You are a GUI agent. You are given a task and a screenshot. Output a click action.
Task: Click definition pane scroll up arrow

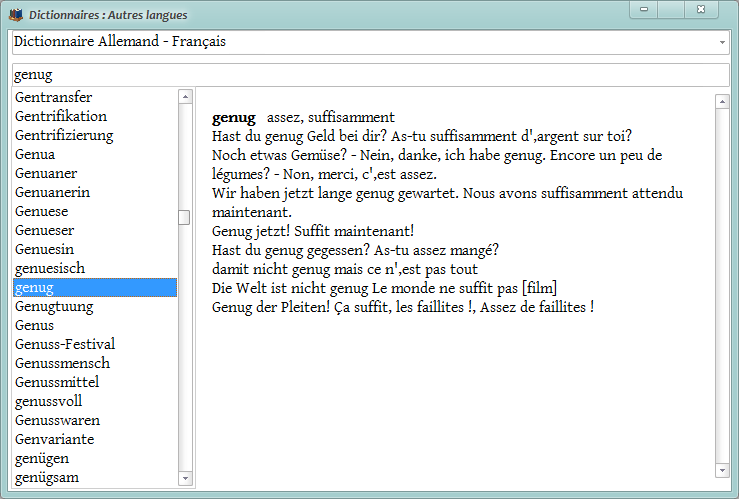(722, 101)
